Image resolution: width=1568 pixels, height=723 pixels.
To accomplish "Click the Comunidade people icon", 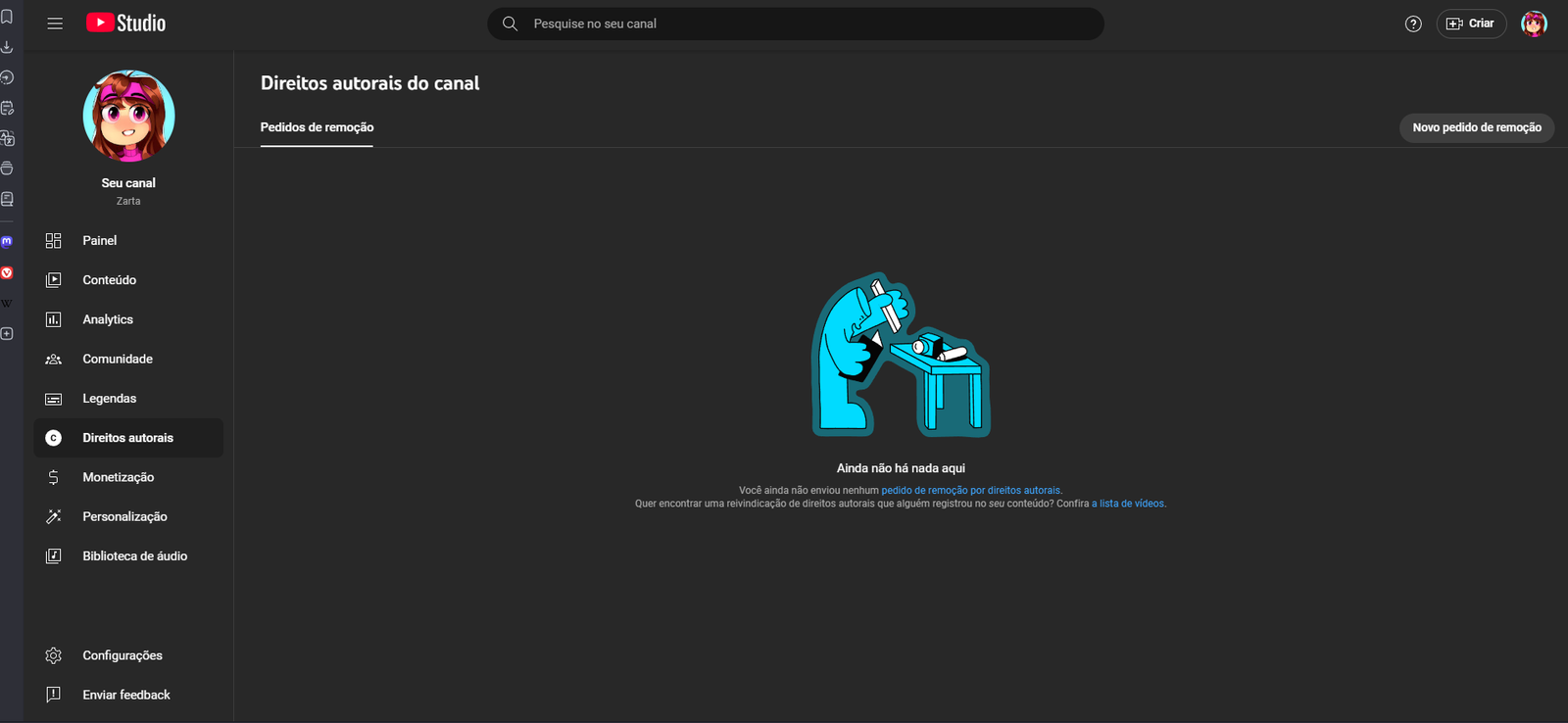I will tap(54, 360).
